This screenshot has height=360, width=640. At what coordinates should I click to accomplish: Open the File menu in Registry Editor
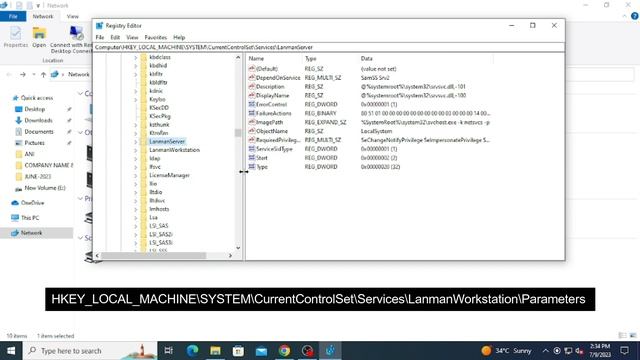(100, 37)
